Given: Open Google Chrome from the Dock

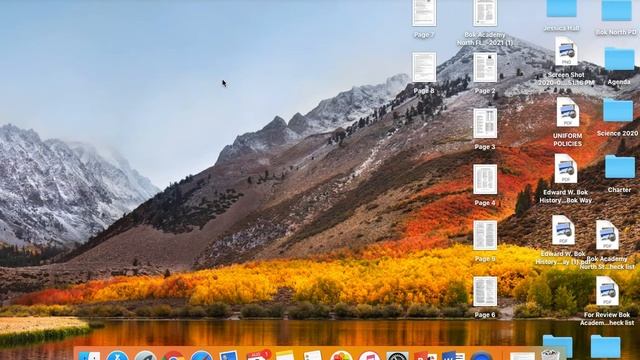Looking at the screenshot, I should (x=173, y=356).
